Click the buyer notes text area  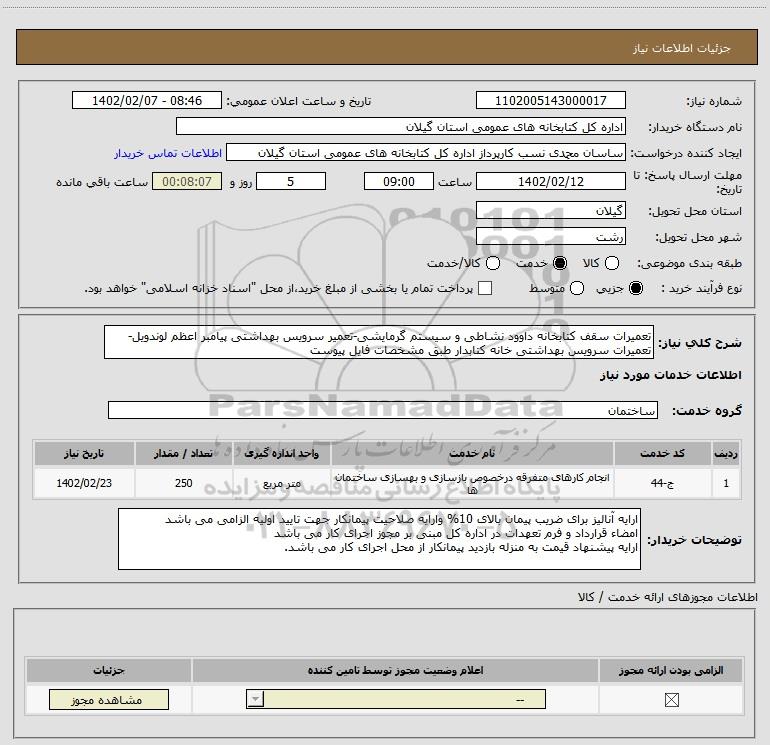click(x=379, y=539)
